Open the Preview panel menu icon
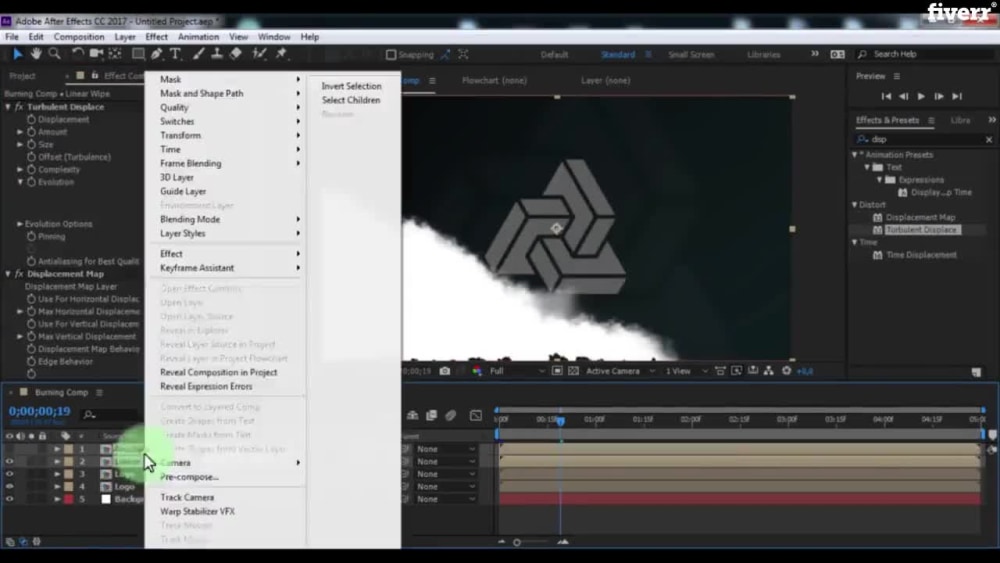This screenshot has width=1000, height=563. pos(897,77)
